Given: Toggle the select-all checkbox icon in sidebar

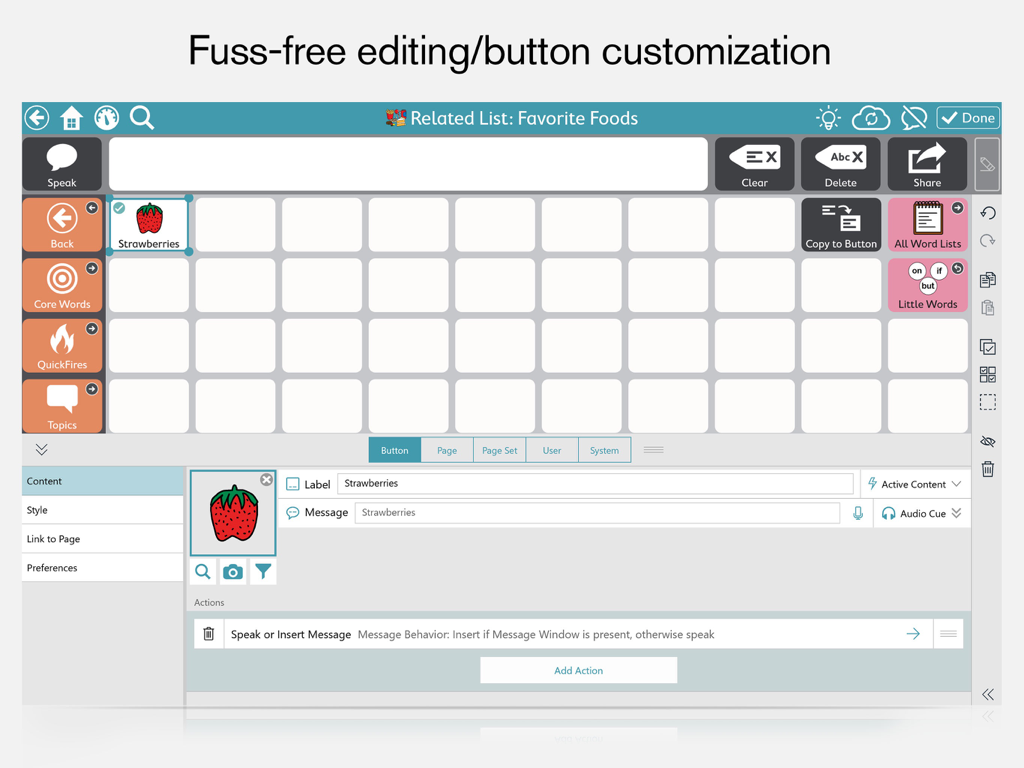Looking at the screenshot, I should pos(988,347).
